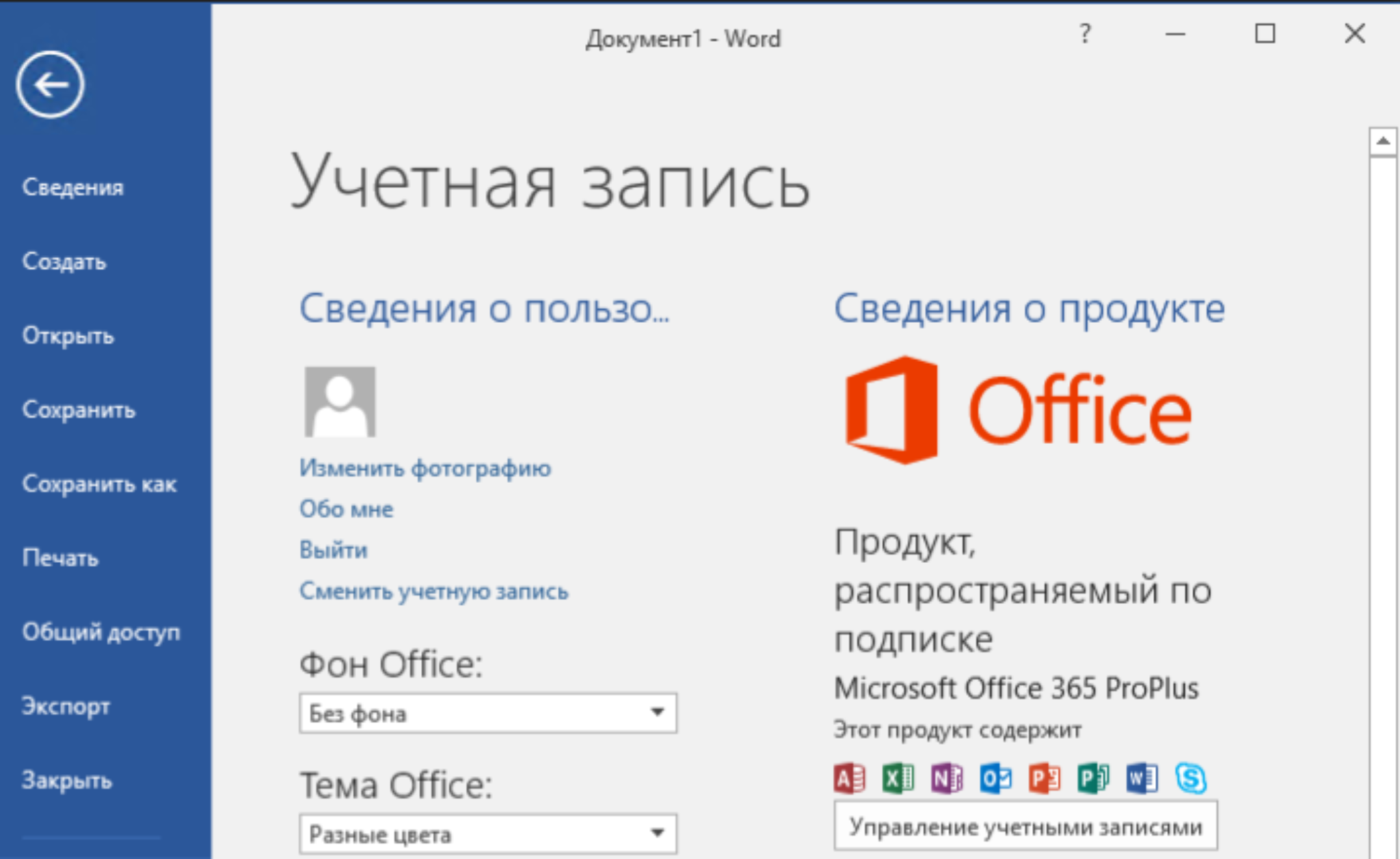Viewport: 1400px width, 859px height.
Task: Go to the Печать section
Action: pos(60,558)
